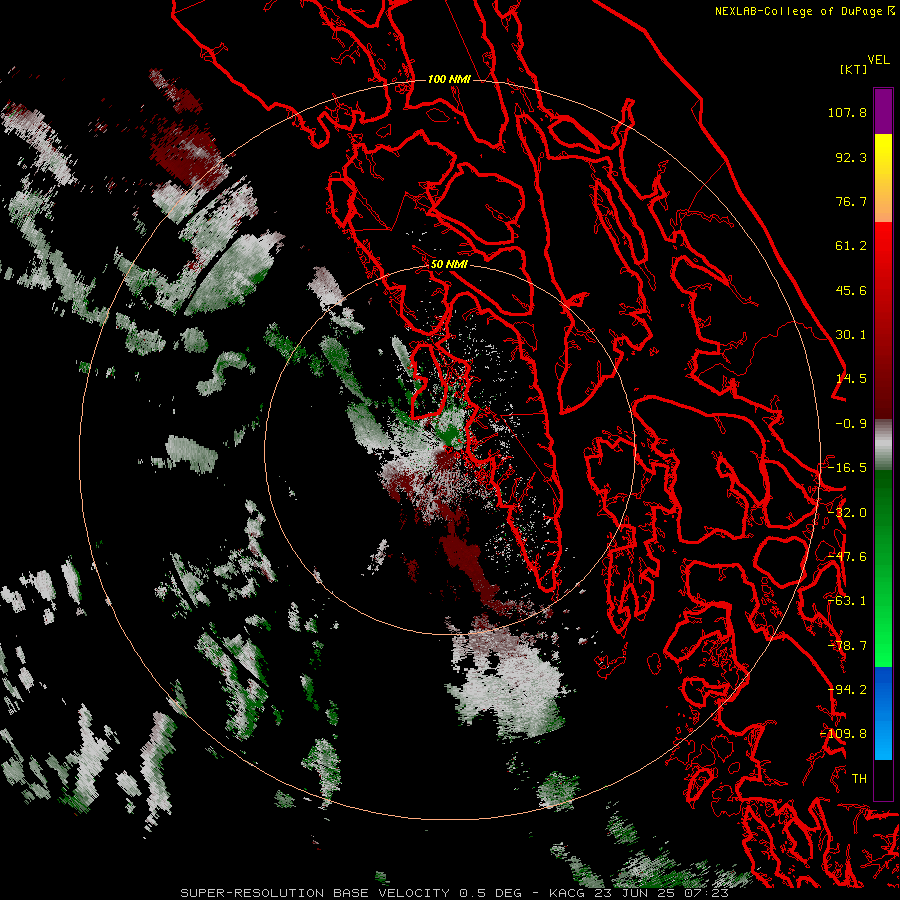Click the -16.5 legend value
Screen dimensions: 900x900
tap(847, 468)
